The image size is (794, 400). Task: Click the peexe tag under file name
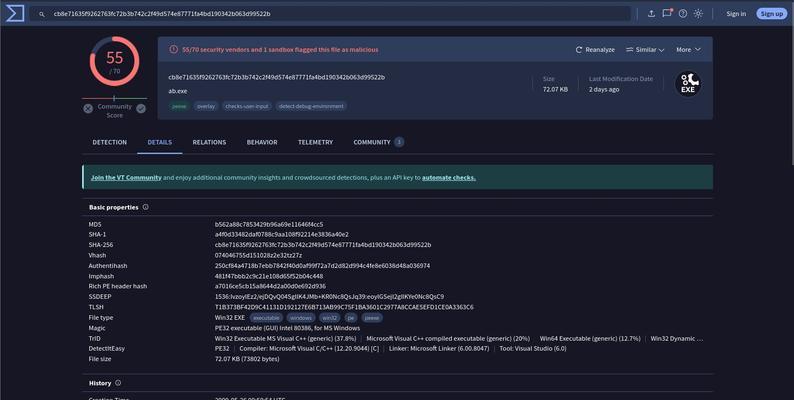179,106
